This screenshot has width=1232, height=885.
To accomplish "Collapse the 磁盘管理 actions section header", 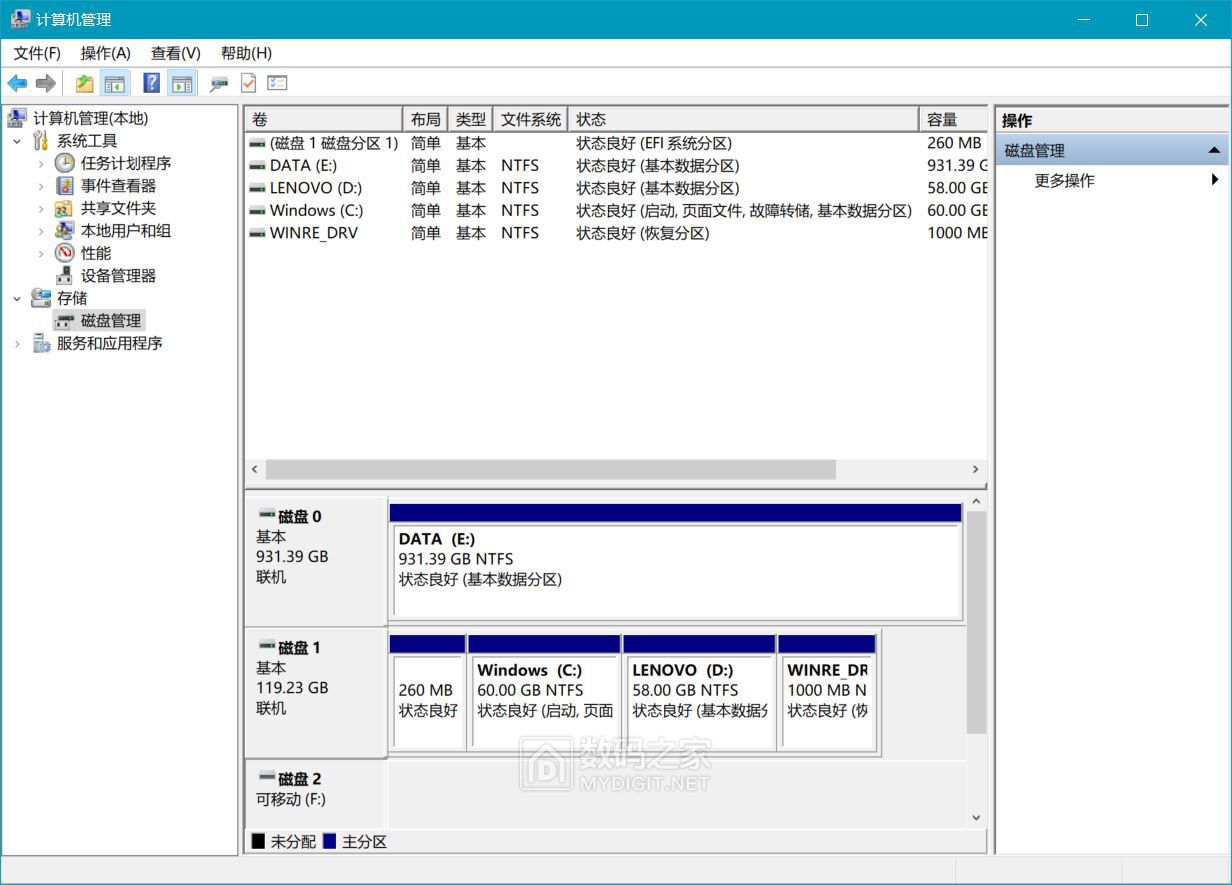I will [1213, 151].
